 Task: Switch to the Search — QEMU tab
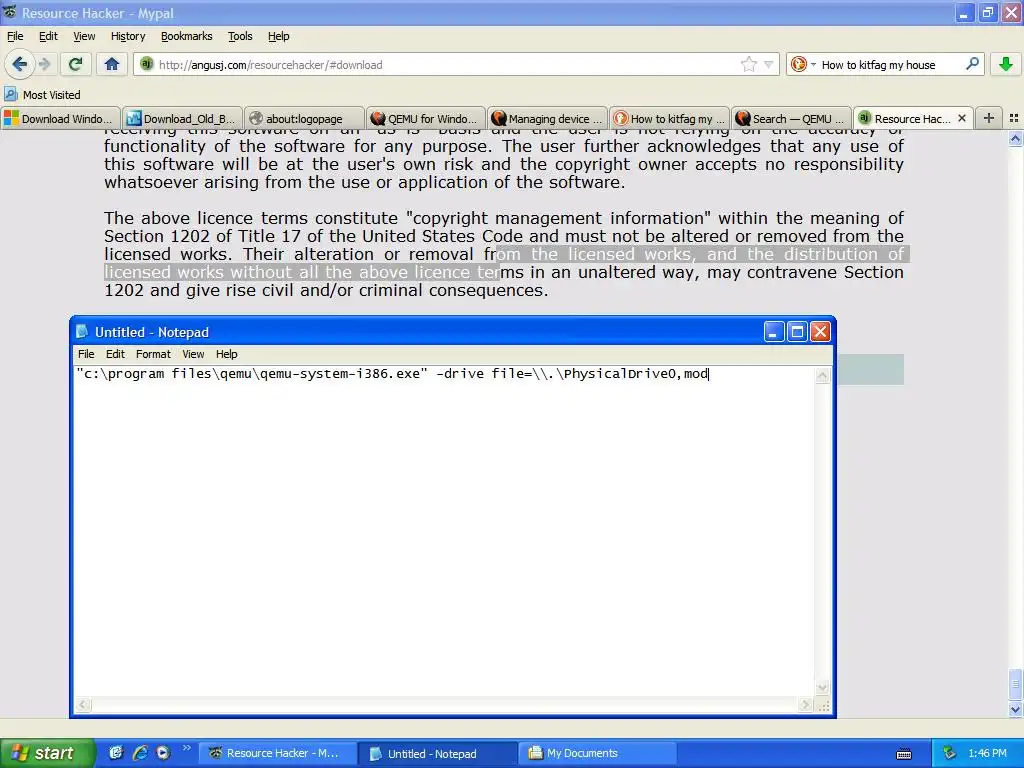(x=792, y=118)
